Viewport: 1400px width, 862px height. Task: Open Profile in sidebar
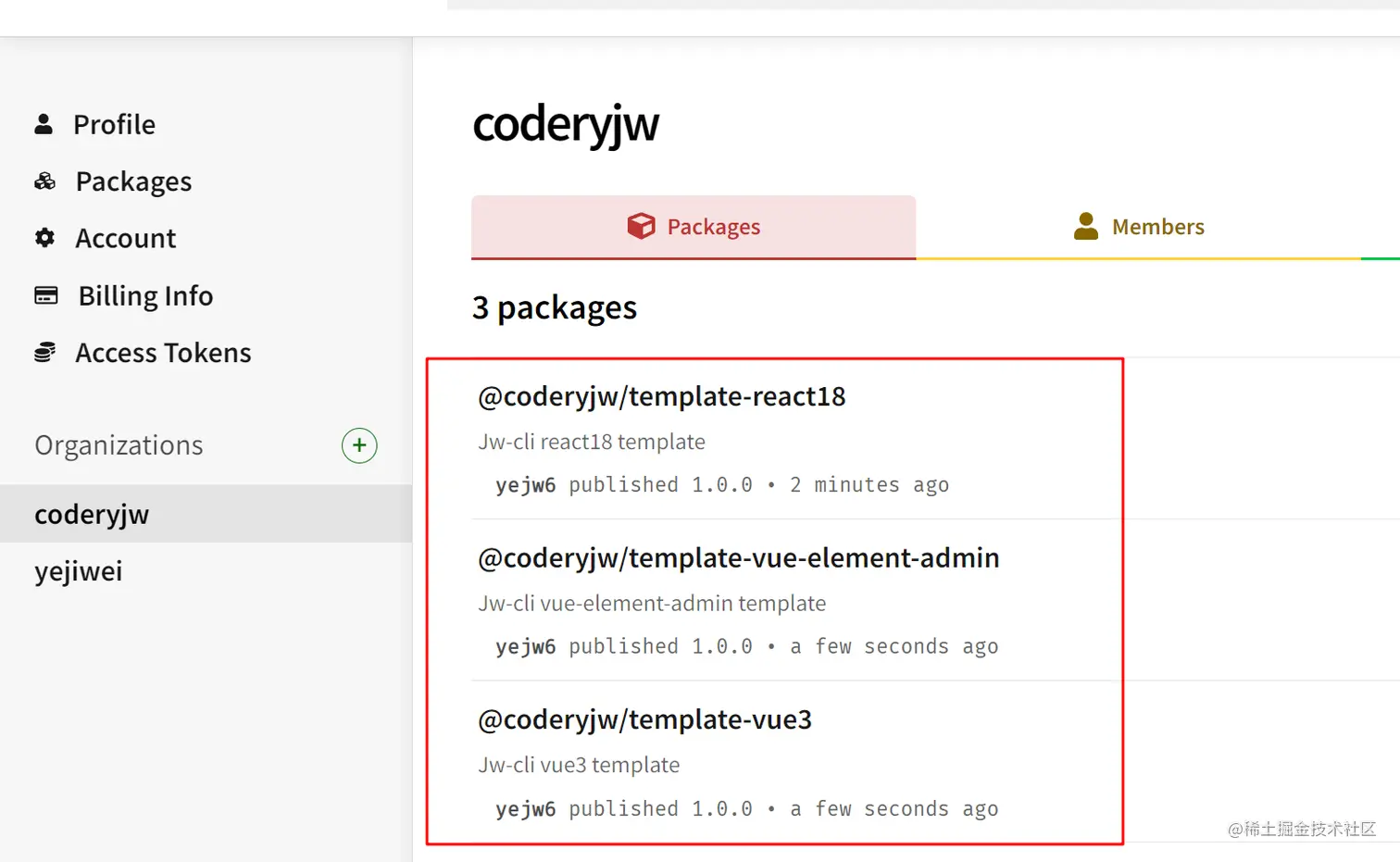(x=114, y=124)
